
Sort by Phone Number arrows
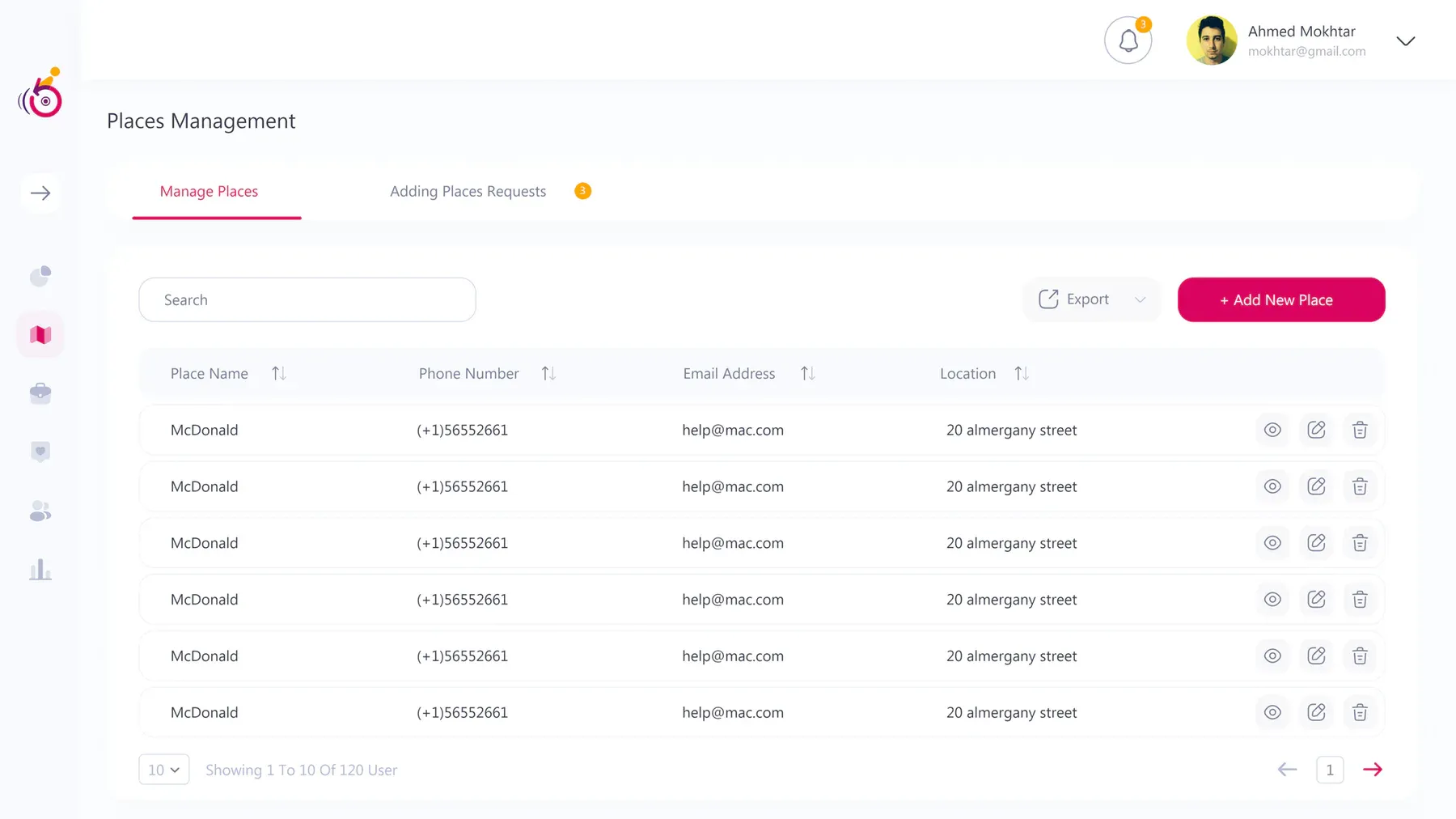pos(548,373)
